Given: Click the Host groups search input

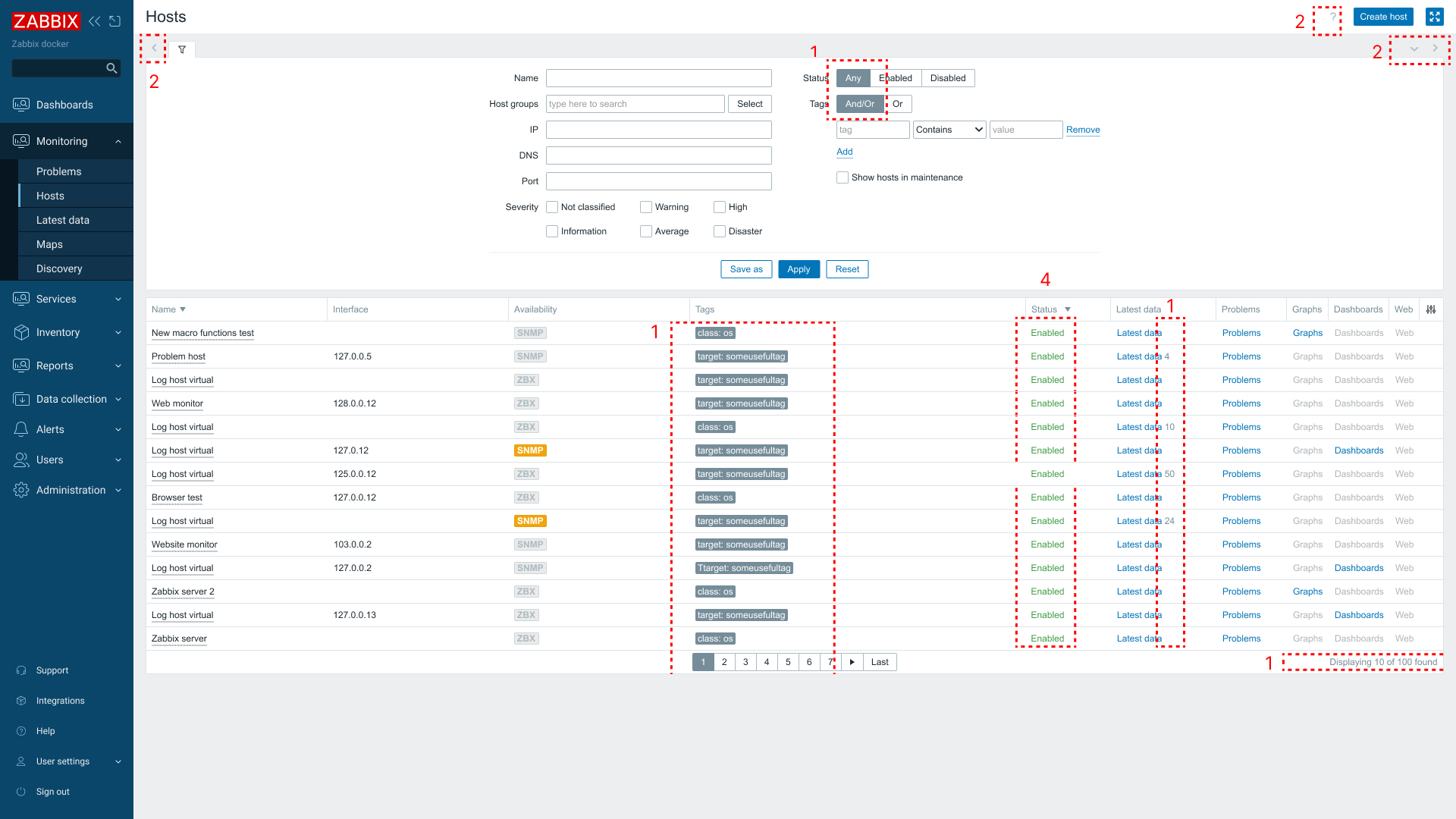Looking at the screenshot, I should point(635,104).
